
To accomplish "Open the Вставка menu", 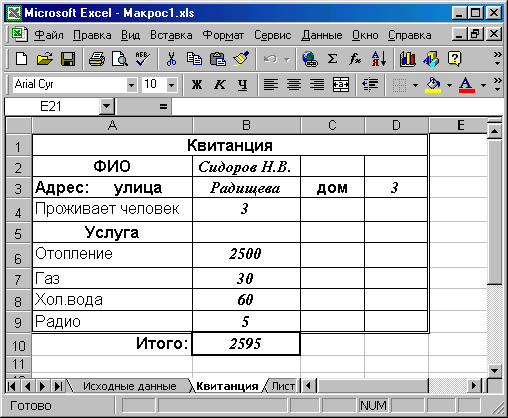I will pos(171,35).
